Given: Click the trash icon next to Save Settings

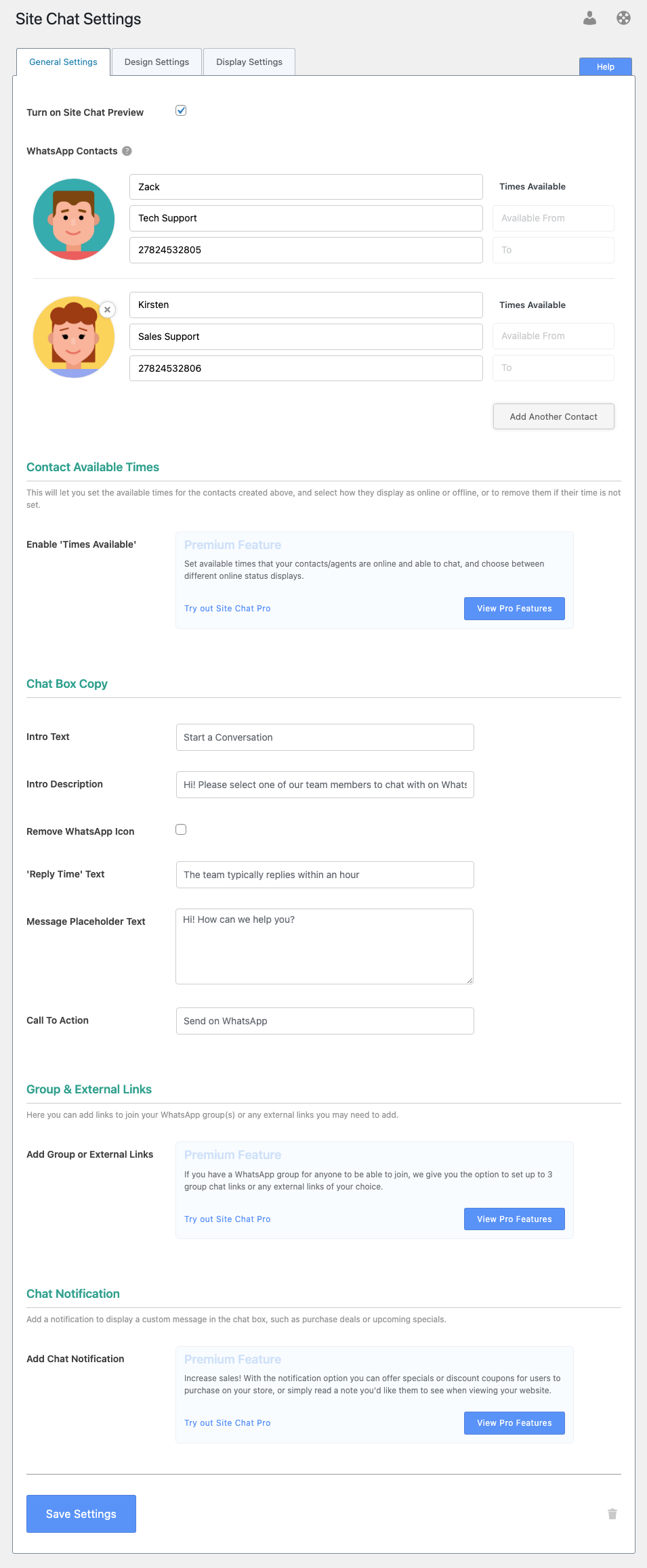Looking at the screenshot, I should [612, 1514].
